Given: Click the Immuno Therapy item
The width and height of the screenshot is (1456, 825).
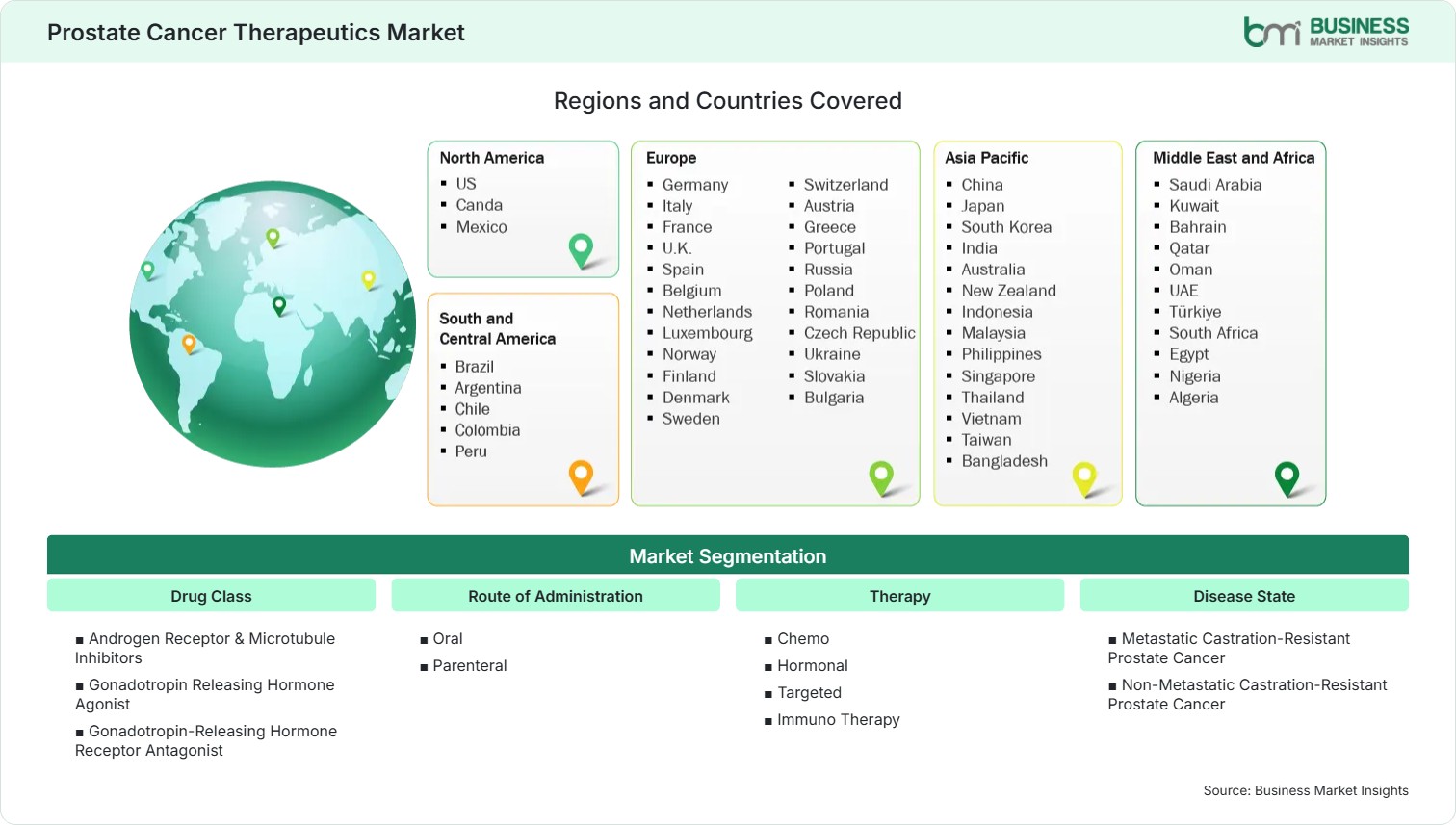Looking at the screenshot, I should tap(832, 720).
